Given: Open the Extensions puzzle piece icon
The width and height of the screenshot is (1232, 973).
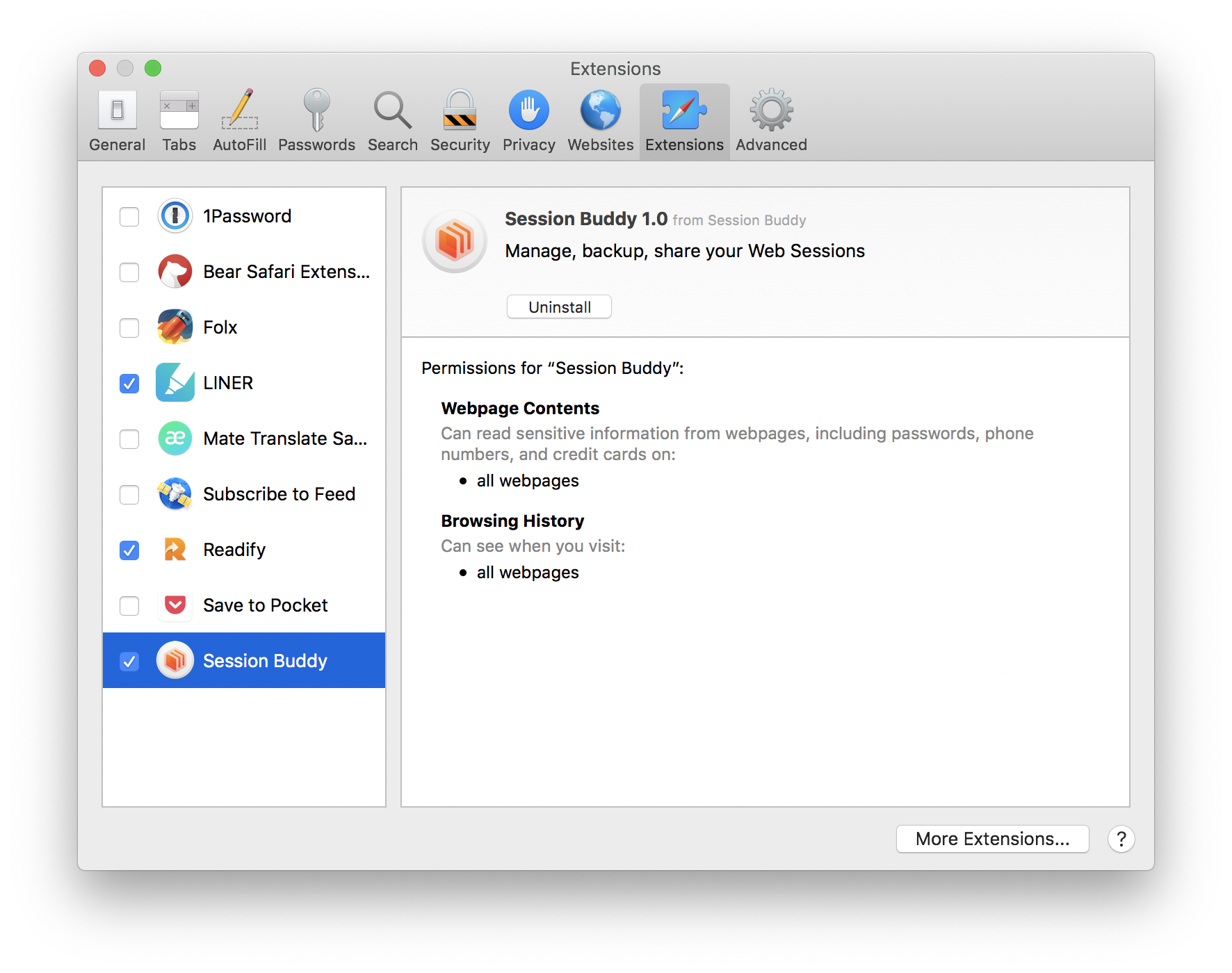Looking at the screenshot, I should (685, 110).
